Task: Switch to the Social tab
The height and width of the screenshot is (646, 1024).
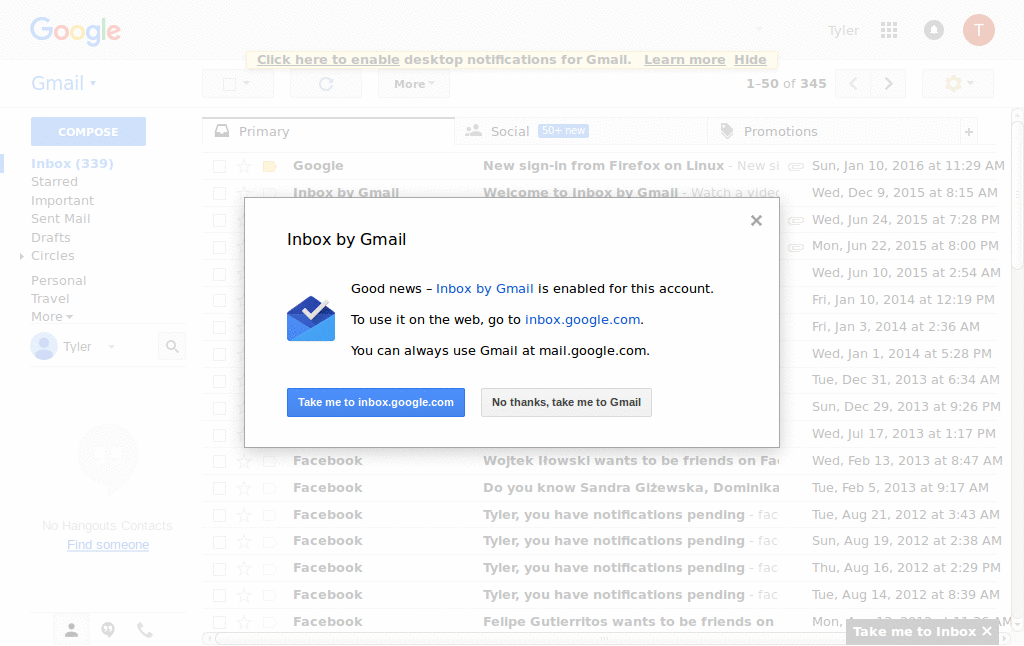Action: (581, 131)
